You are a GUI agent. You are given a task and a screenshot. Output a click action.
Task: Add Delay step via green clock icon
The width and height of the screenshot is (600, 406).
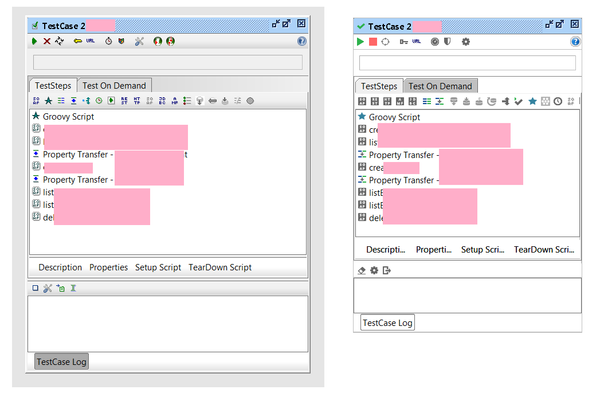[99, 101]
